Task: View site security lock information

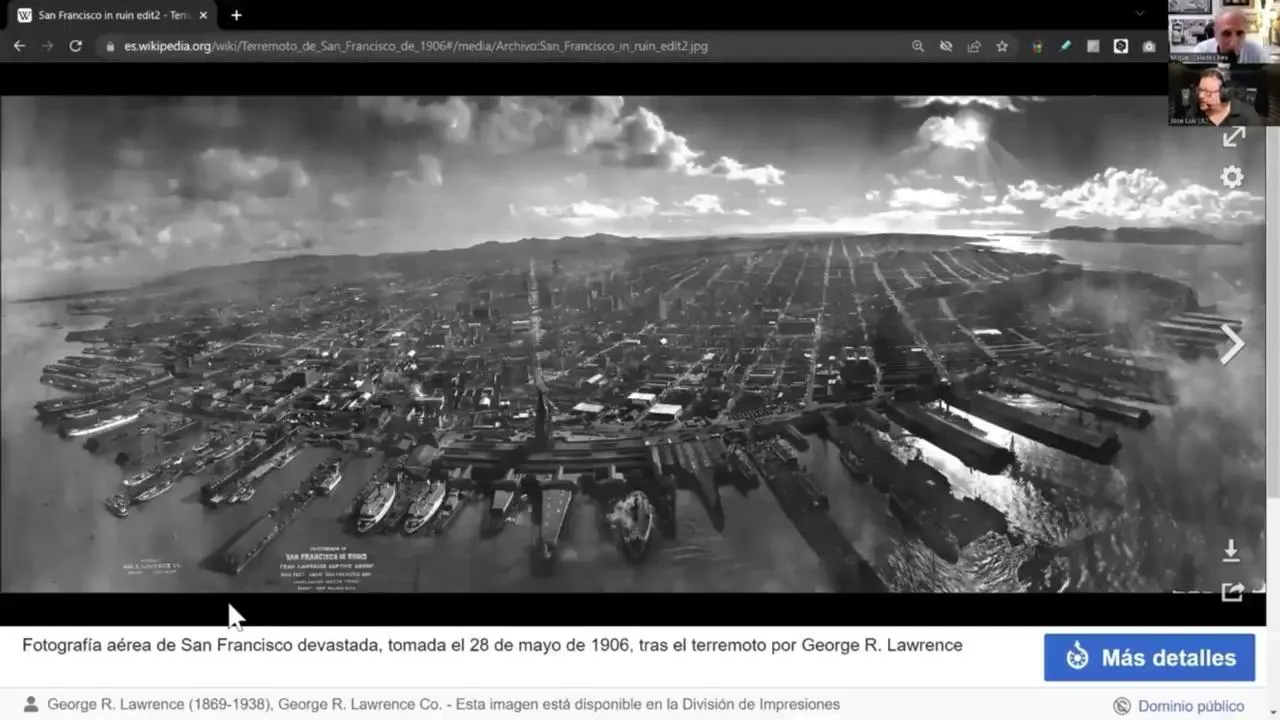Action: click(x=108, y=46)
